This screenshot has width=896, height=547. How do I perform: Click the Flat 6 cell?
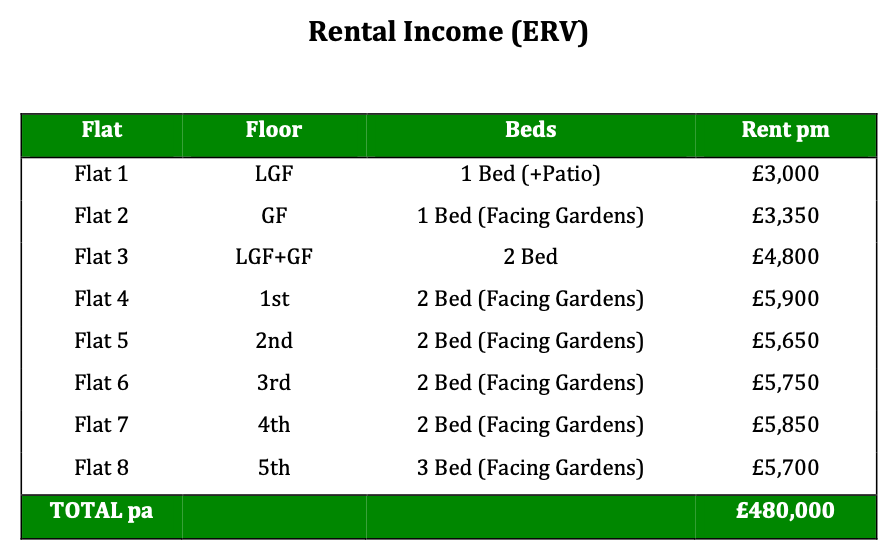coord(101,383)
